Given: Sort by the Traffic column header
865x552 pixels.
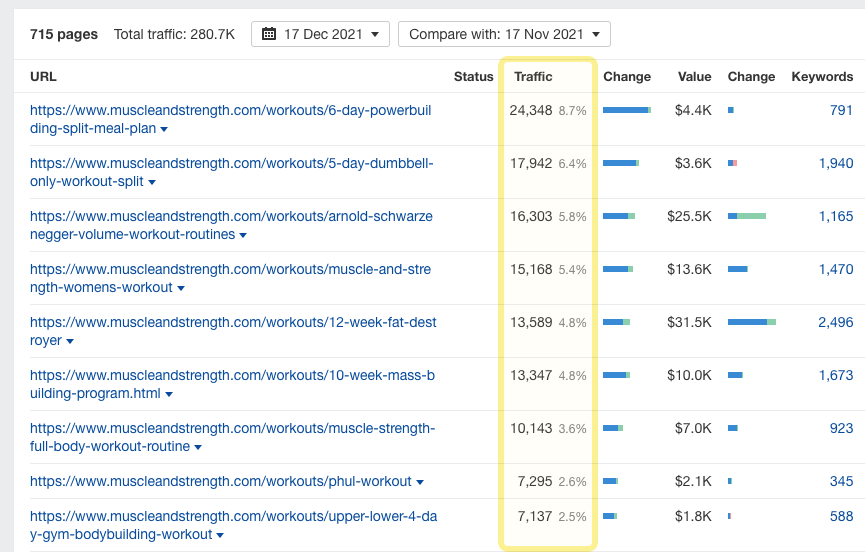Looking at the screenshot, I should pyautogui.click(x=533, y=76).
